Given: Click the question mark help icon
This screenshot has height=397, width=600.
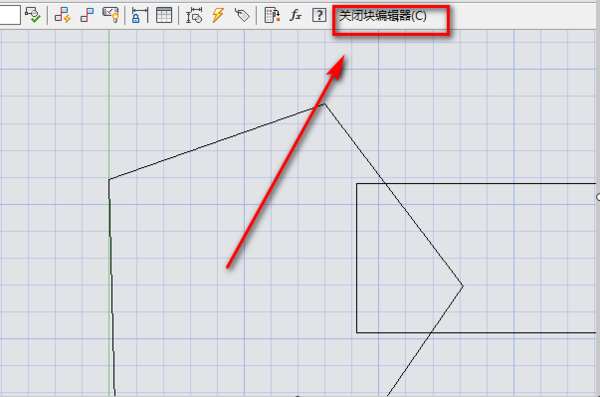Looking at the screenshot, I should [319, 15].
